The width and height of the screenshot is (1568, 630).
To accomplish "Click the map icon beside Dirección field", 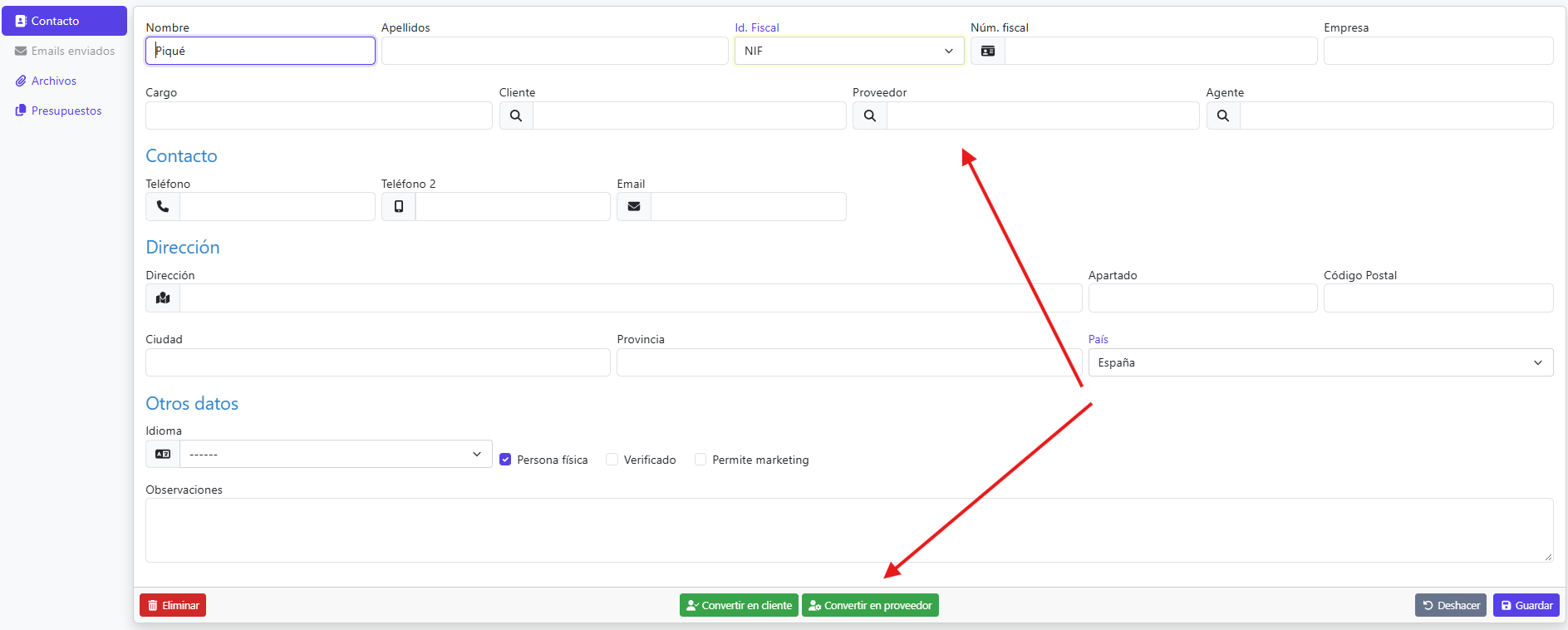I will [163, 298].
